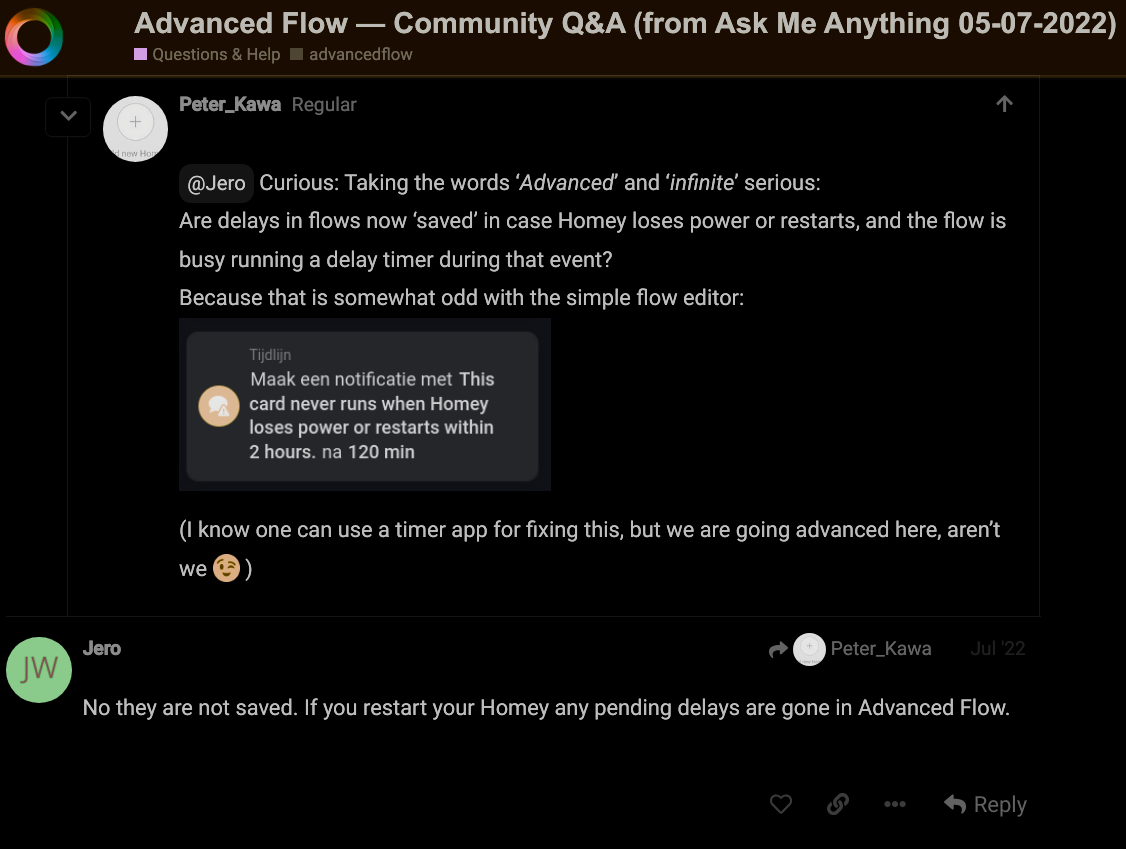Viewport: 1126px width, 849px height.
Task: Open the Peter_Kawa username in the quote header
Action: pyautogui.click(x=230, y=104)
